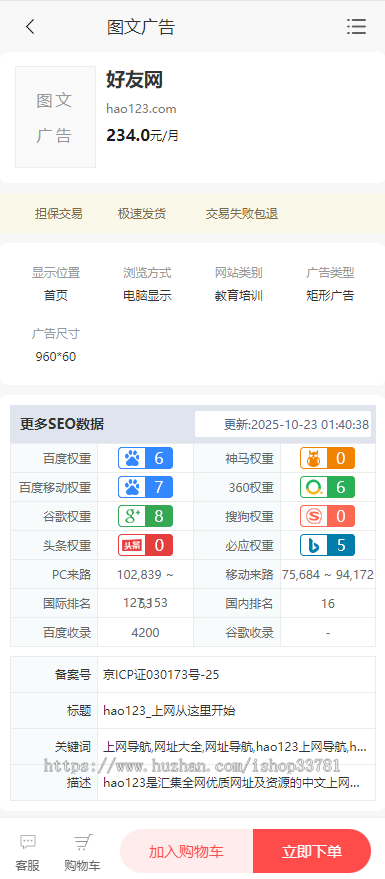Click the update timestamp 2025-10-23 01:40:38

tap(296, 424)
